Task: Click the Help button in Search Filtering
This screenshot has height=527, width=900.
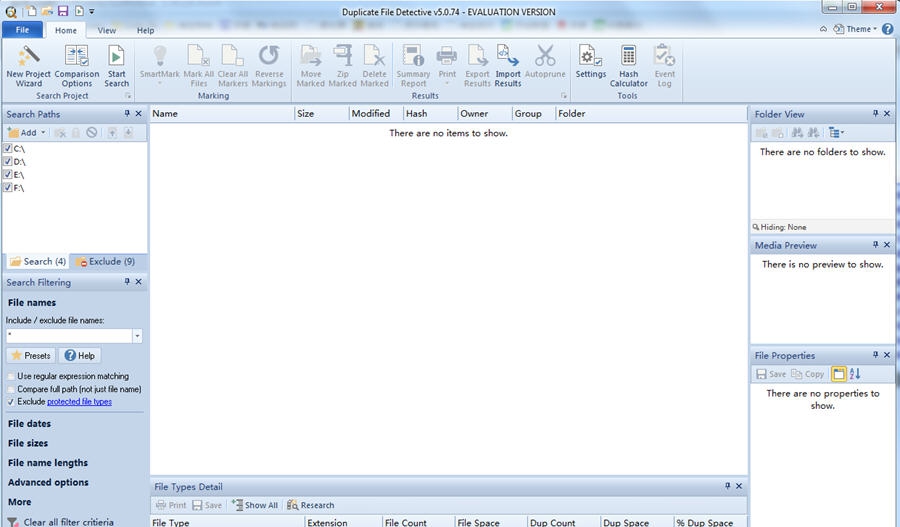Action: tap(80, 355)
